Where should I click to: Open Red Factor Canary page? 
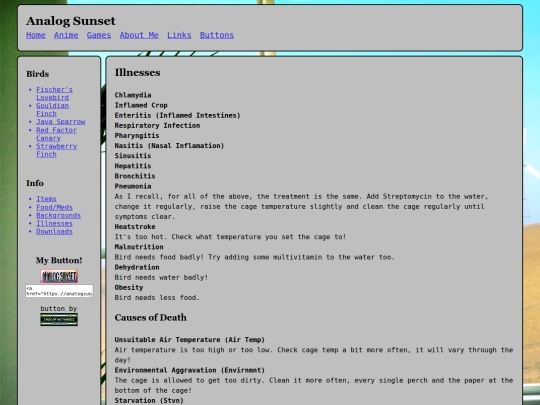click(56, 134)
